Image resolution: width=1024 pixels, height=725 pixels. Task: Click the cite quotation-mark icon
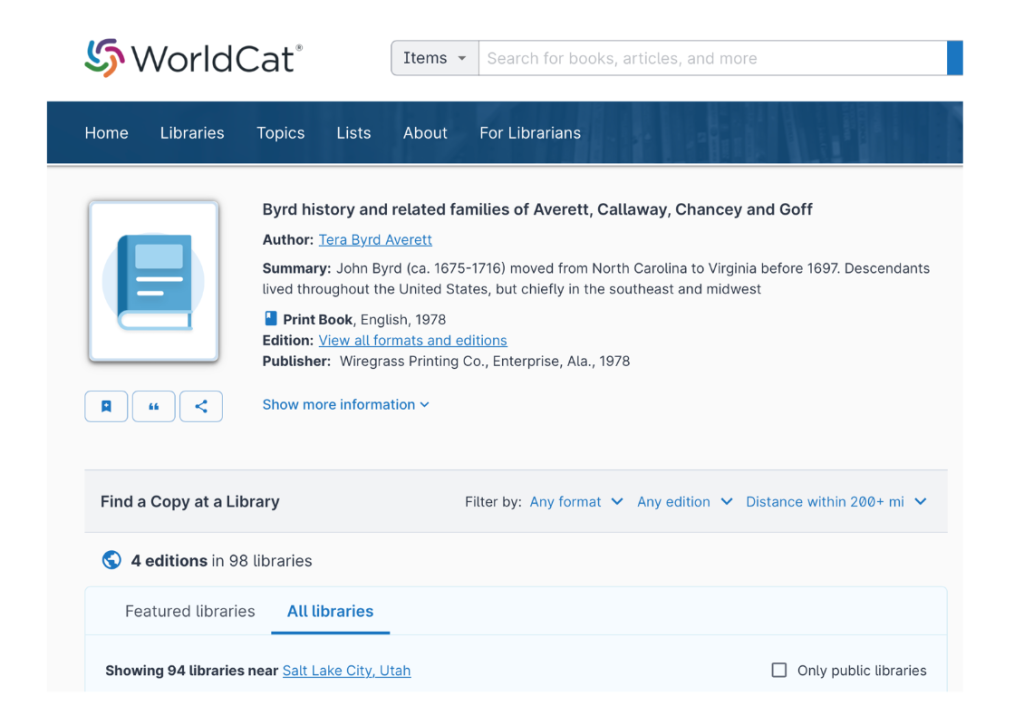154,406
